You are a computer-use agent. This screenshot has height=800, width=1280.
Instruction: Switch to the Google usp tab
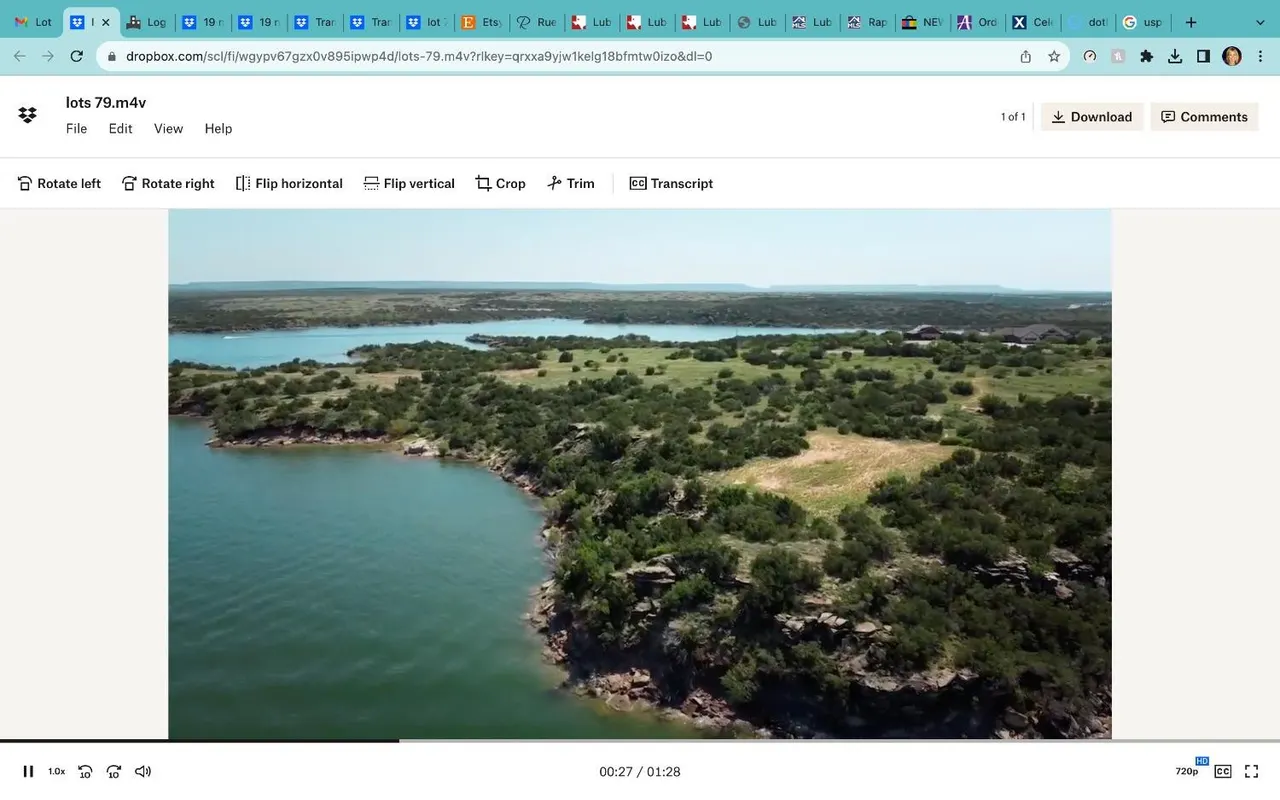[1142, 22]
